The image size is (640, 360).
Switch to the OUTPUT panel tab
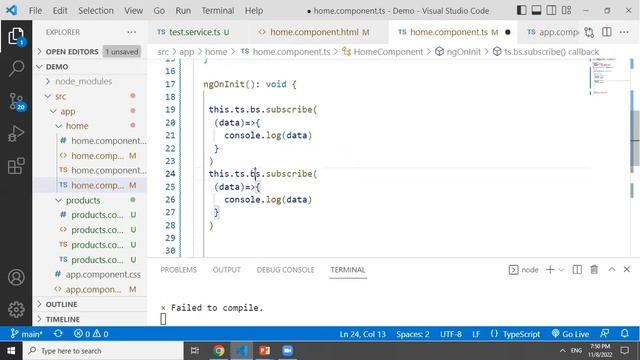[x=227, y=270]
